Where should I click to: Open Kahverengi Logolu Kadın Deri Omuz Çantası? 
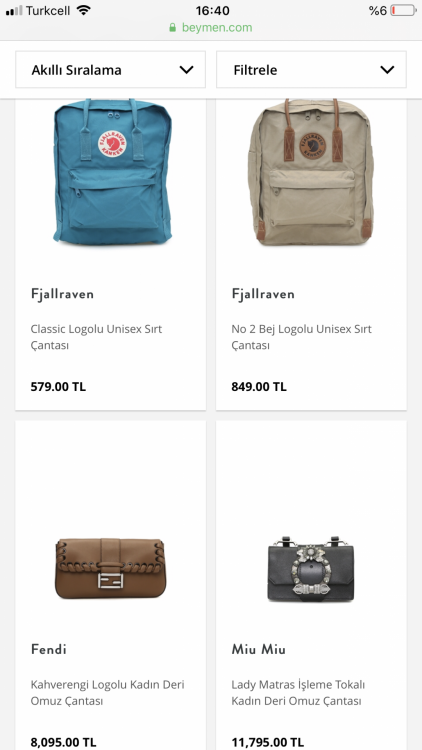click(x=108, y=693)
